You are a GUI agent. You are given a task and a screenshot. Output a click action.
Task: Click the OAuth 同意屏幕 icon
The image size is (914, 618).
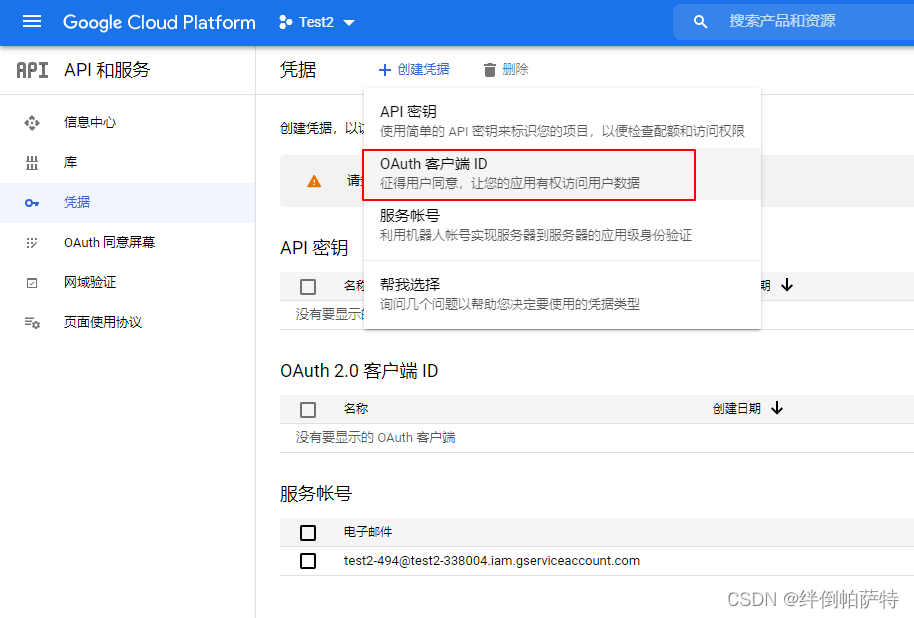(32, 243)
